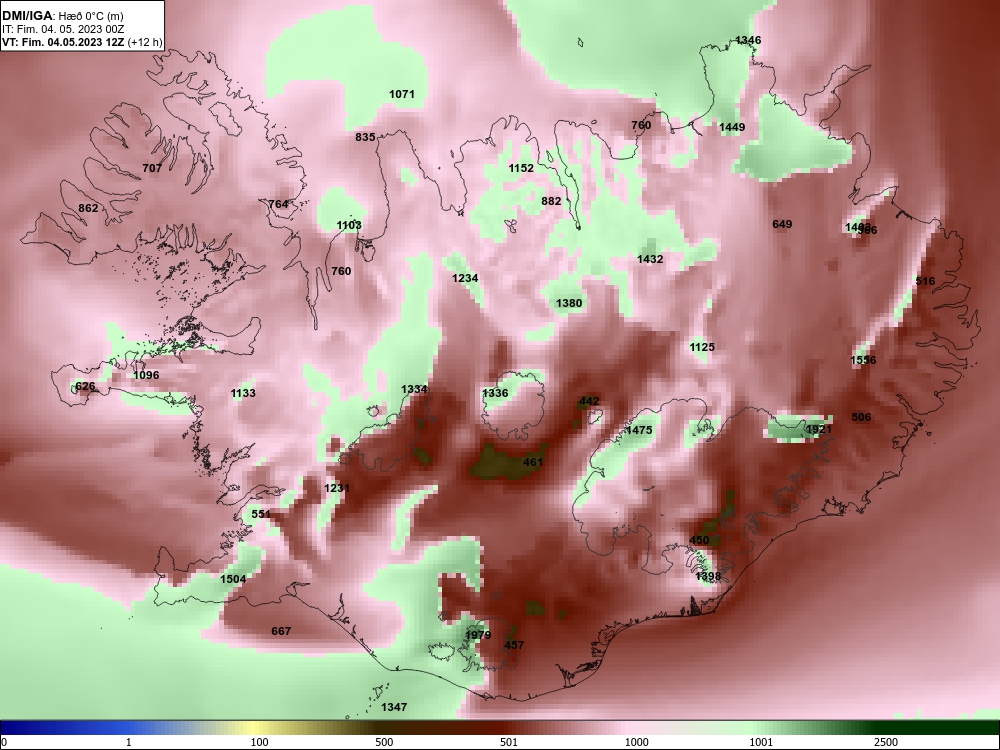Click the legend scale label 501
The width and height of the screenshot is (1000, 750).
coord(509,742)
